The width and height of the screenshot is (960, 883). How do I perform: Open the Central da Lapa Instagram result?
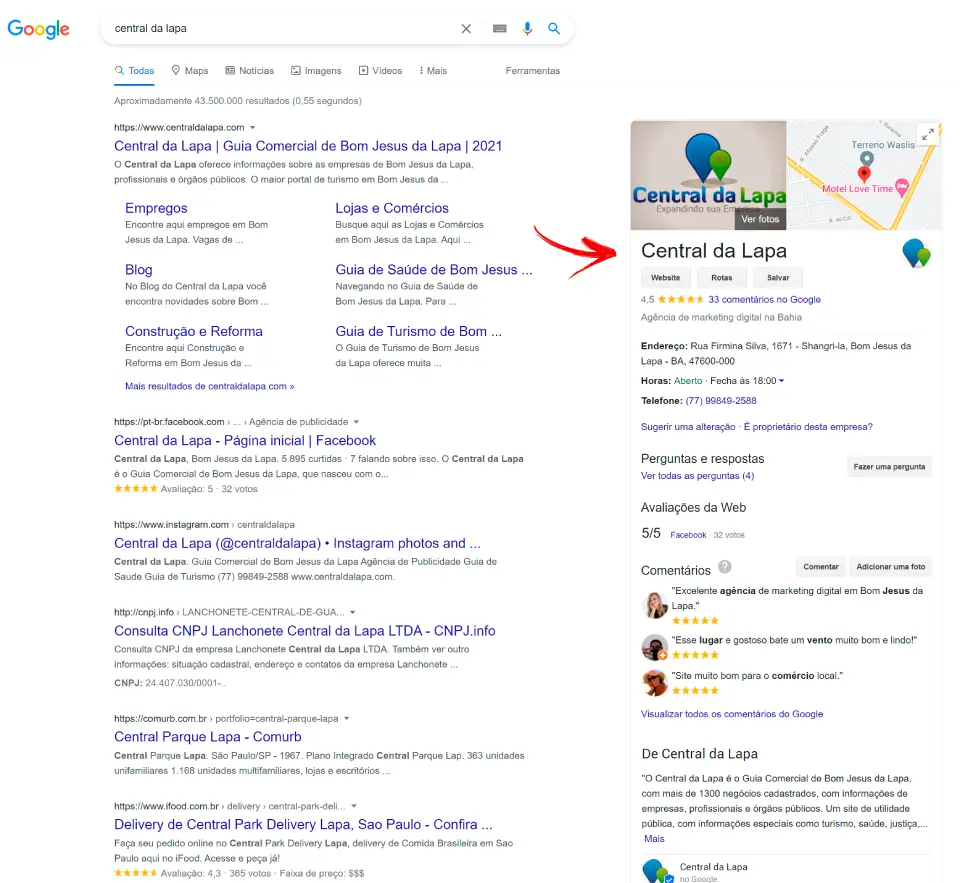[x=297, y=544]
